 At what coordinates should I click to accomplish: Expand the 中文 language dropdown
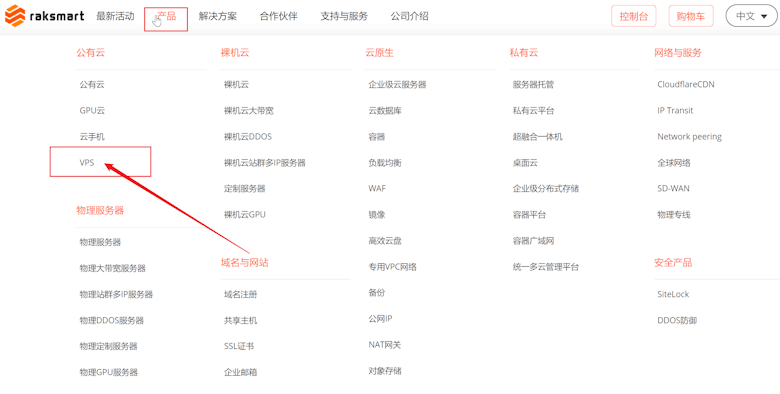[751, 16]
